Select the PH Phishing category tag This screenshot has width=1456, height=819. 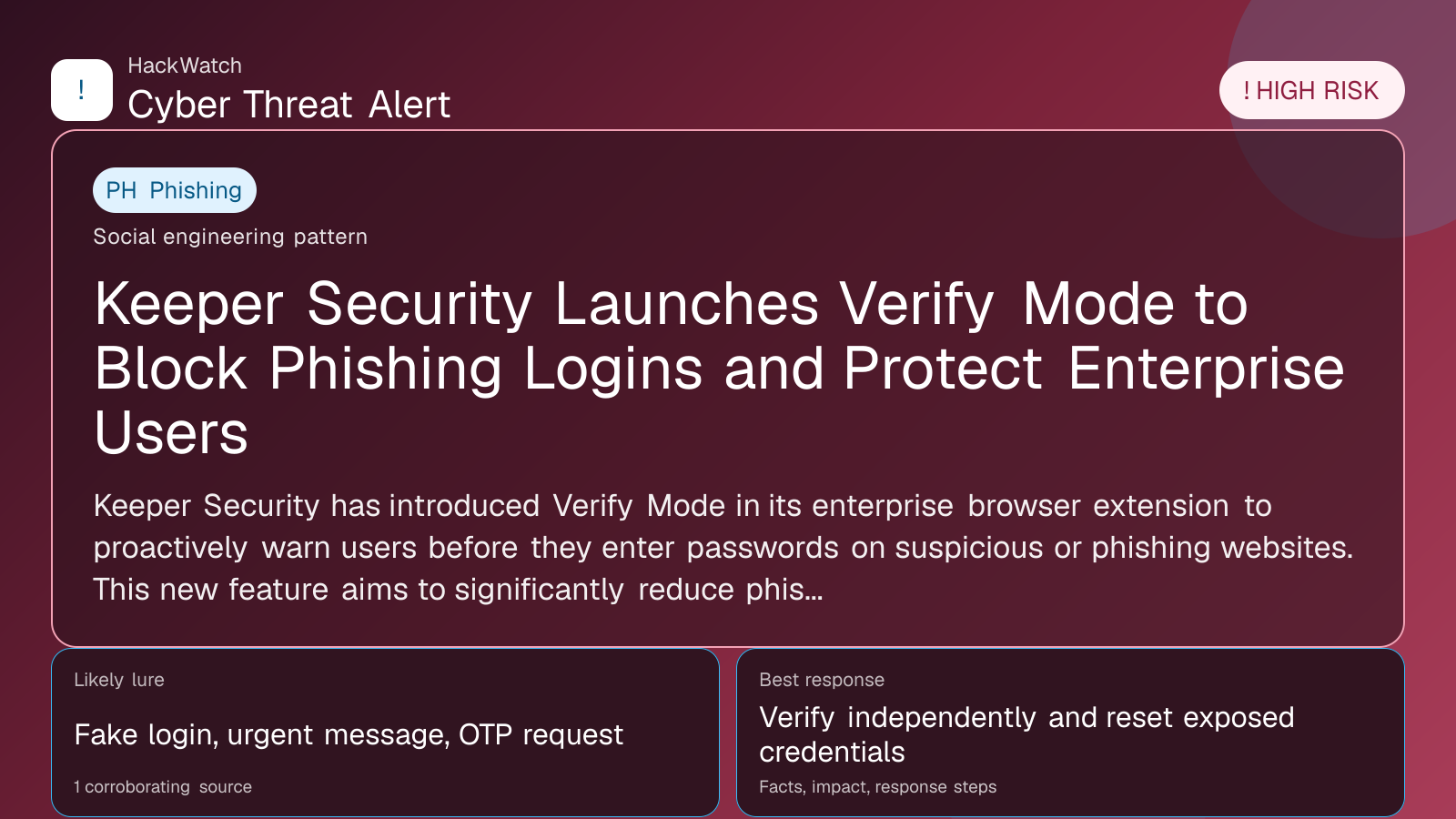[x=175, y=190]
